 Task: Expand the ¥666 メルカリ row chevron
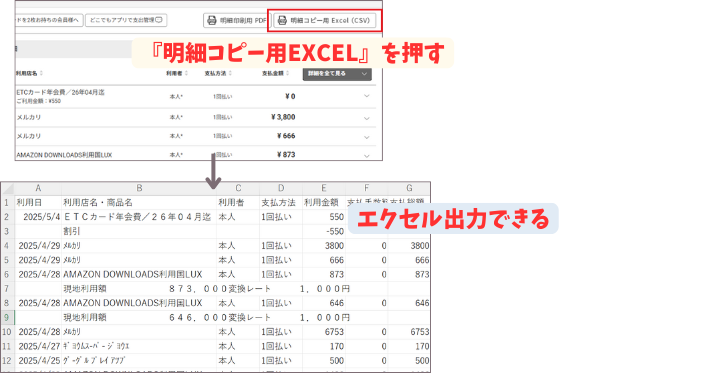[x=367, y=137]
